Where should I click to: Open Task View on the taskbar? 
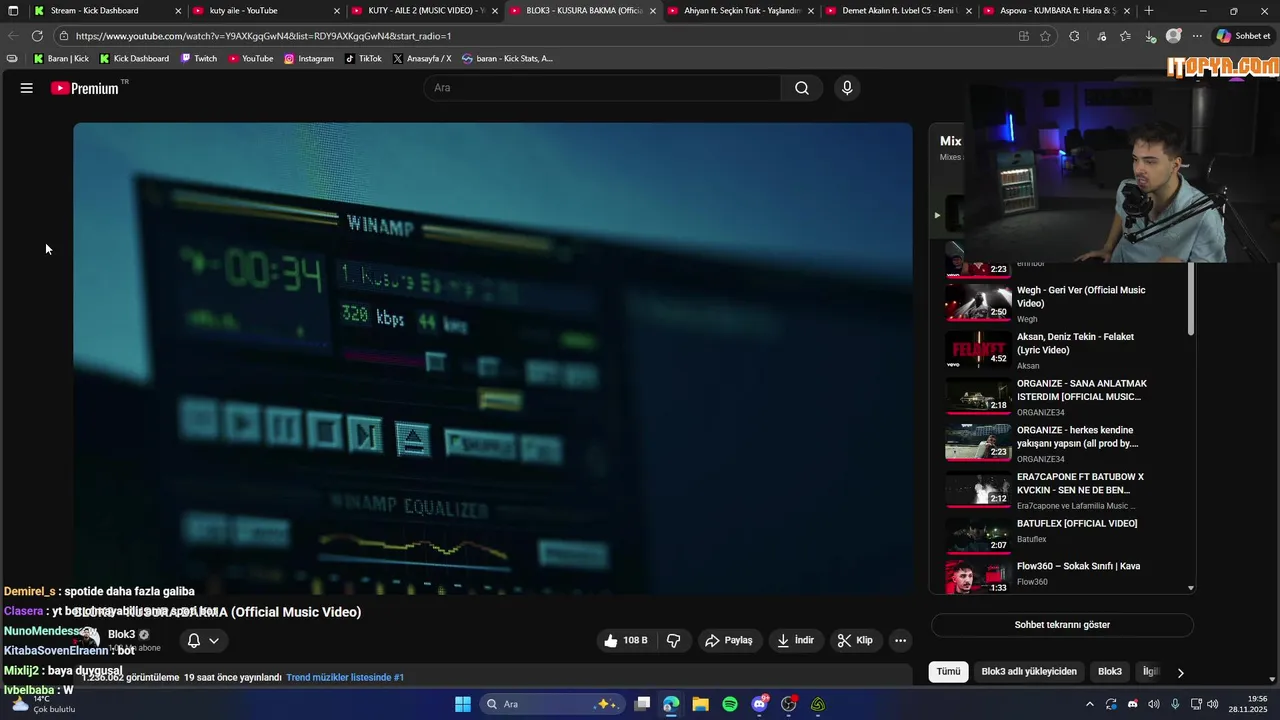(642, 704)
